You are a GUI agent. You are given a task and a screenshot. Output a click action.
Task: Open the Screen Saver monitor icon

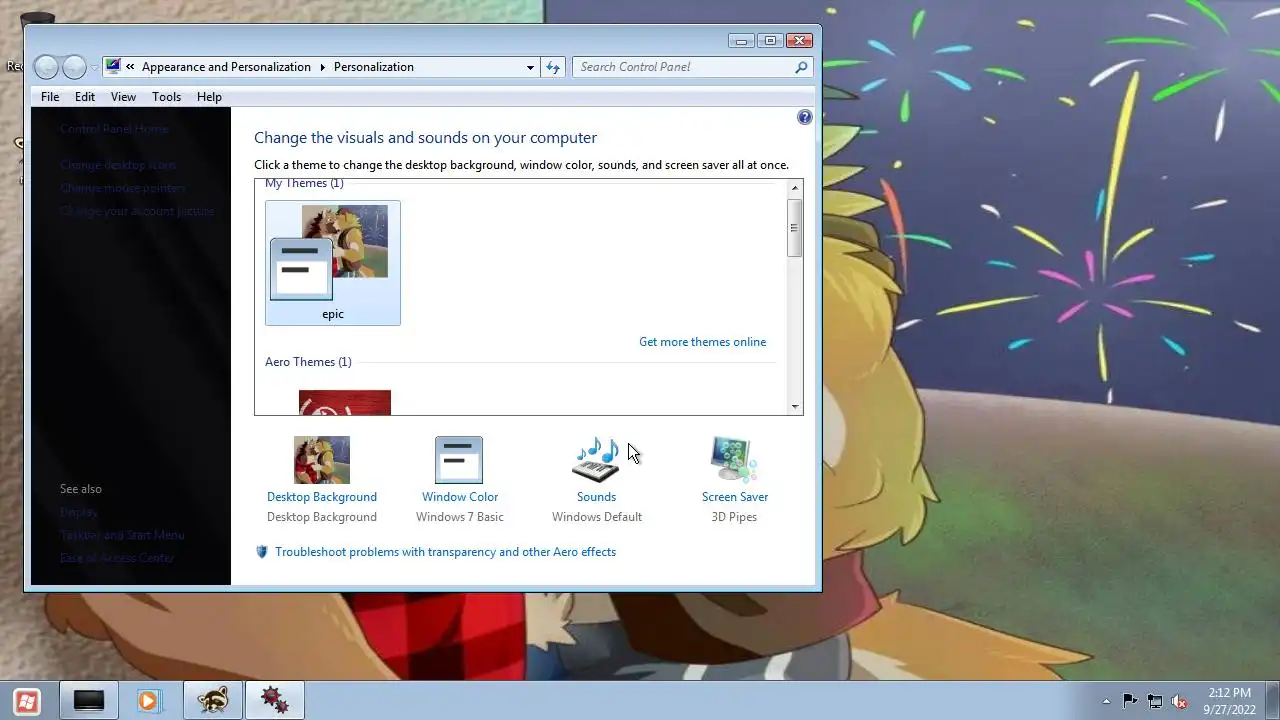pyautogui.click(x=734, y=460)
